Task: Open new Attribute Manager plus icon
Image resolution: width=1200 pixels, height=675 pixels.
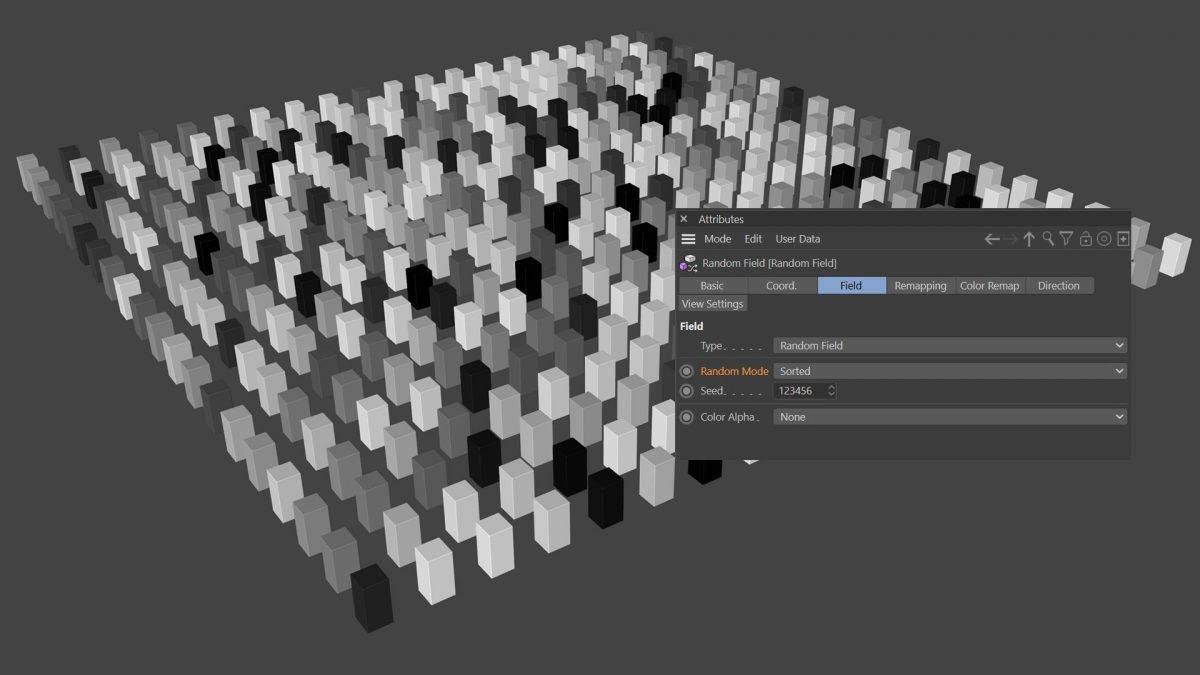Action: click(x=1123, y=239)
